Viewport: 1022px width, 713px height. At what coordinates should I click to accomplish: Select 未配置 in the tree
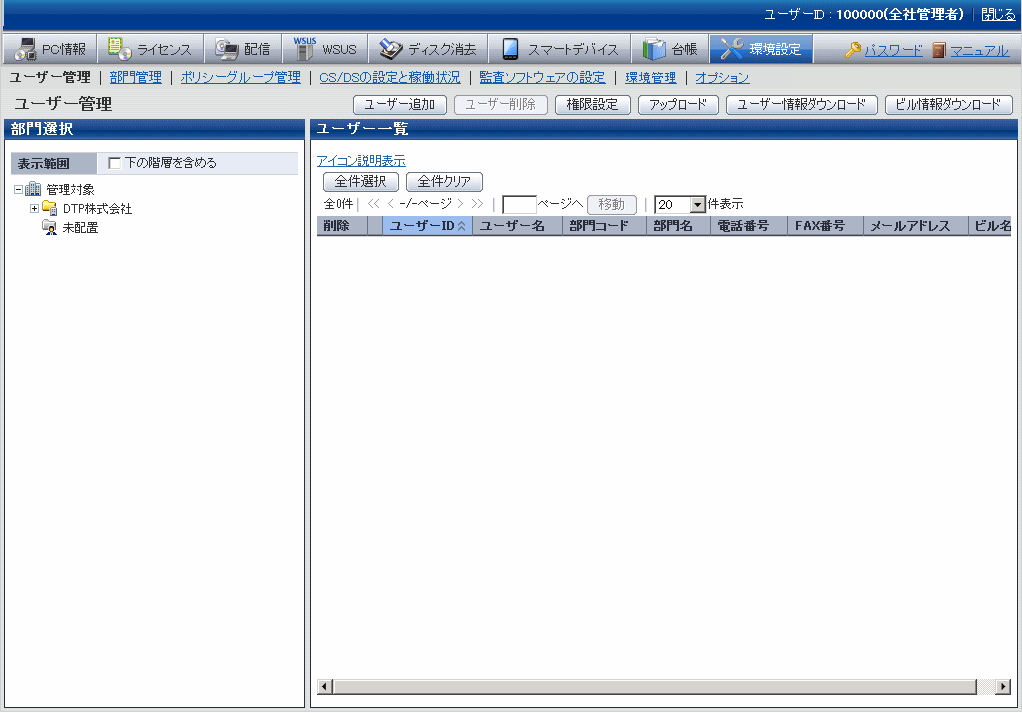(x=80, y=227)
